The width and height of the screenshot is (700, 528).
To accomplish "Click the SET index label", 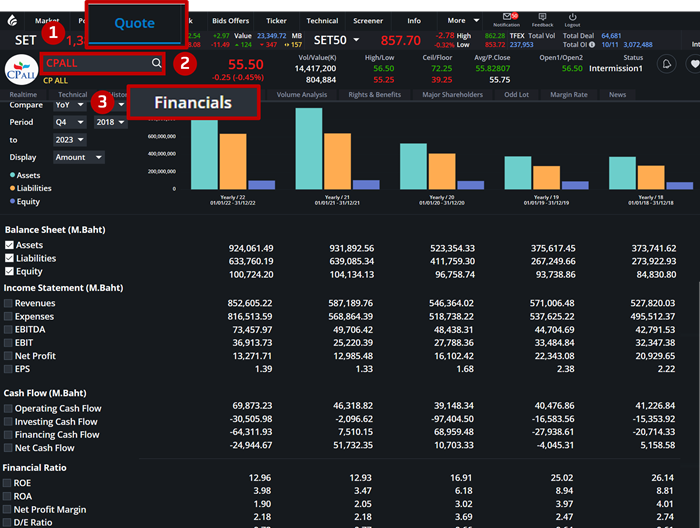I will pos(25,40).
